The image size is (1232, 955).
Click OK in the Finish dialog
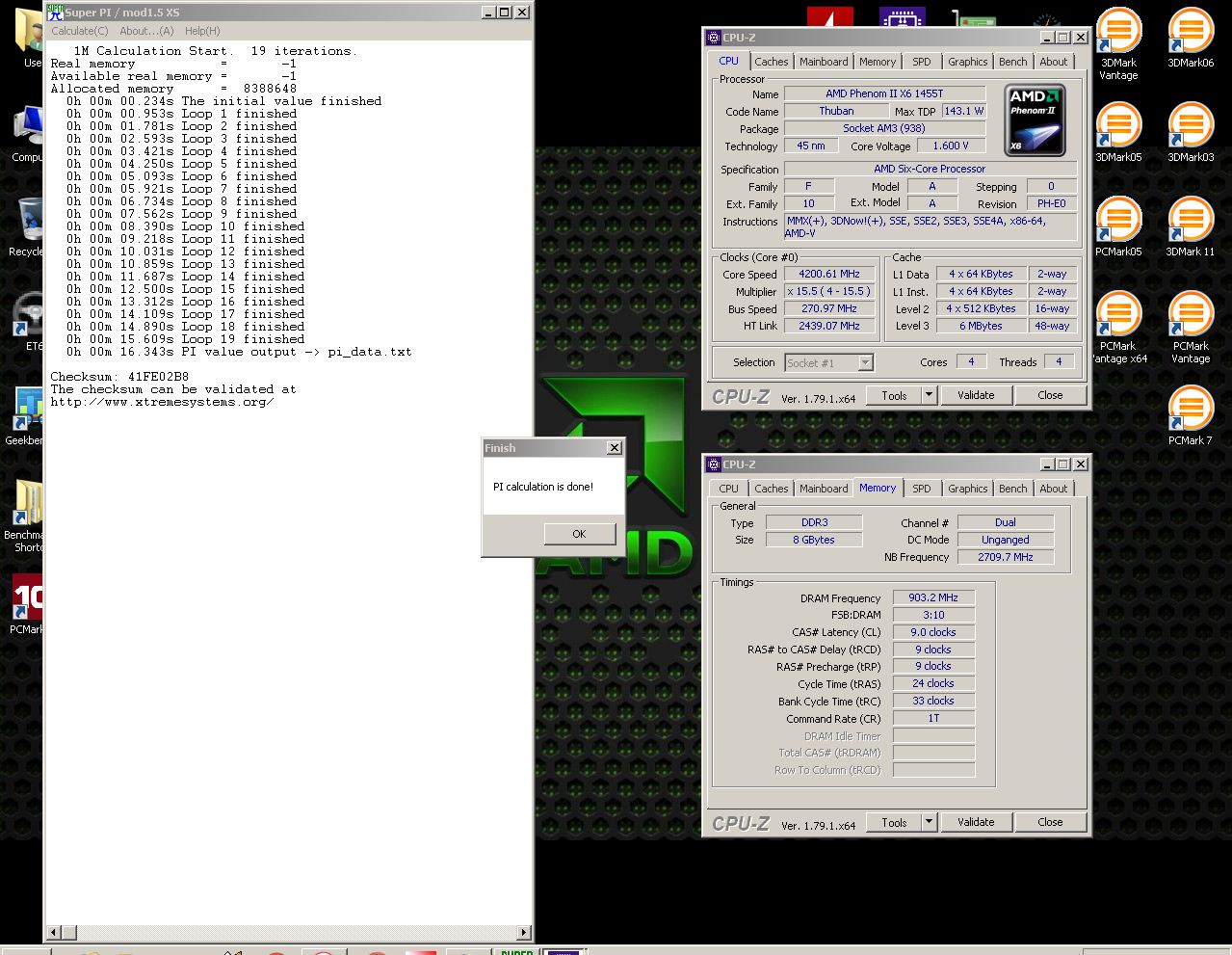(579, 534)
